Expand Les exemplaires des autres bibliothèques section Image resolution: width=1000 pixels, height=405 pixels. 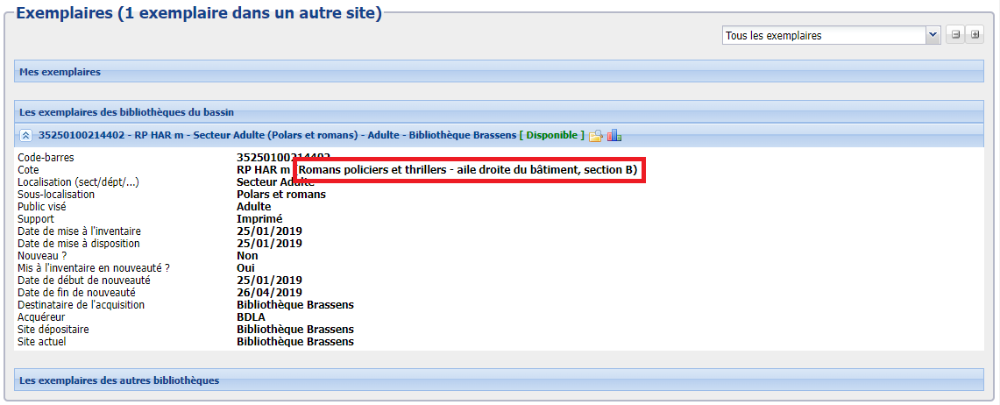[x=499, y=380]
